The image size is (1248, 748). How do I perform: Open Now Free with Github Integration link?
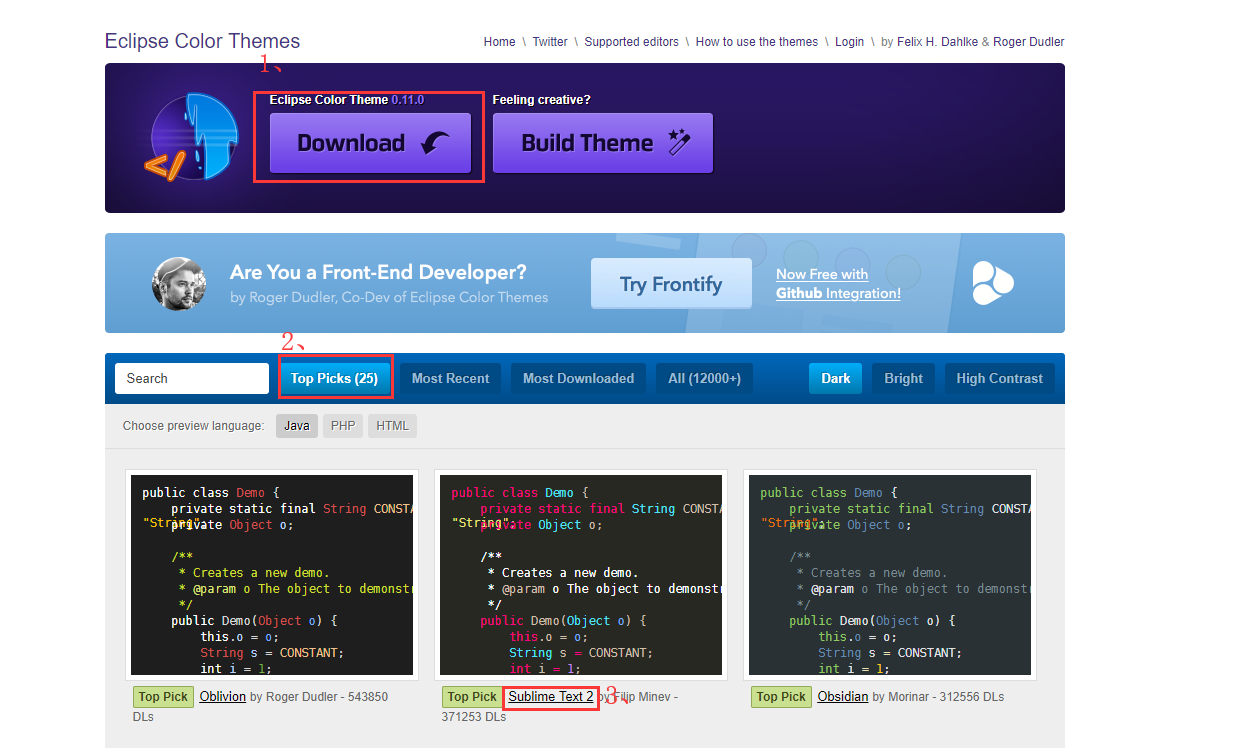[838, 284]
